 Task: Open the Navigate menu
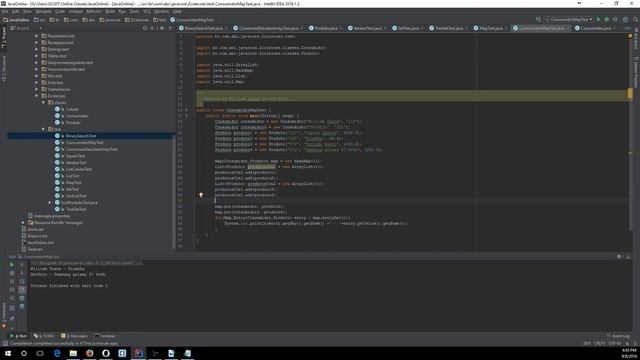43,11
